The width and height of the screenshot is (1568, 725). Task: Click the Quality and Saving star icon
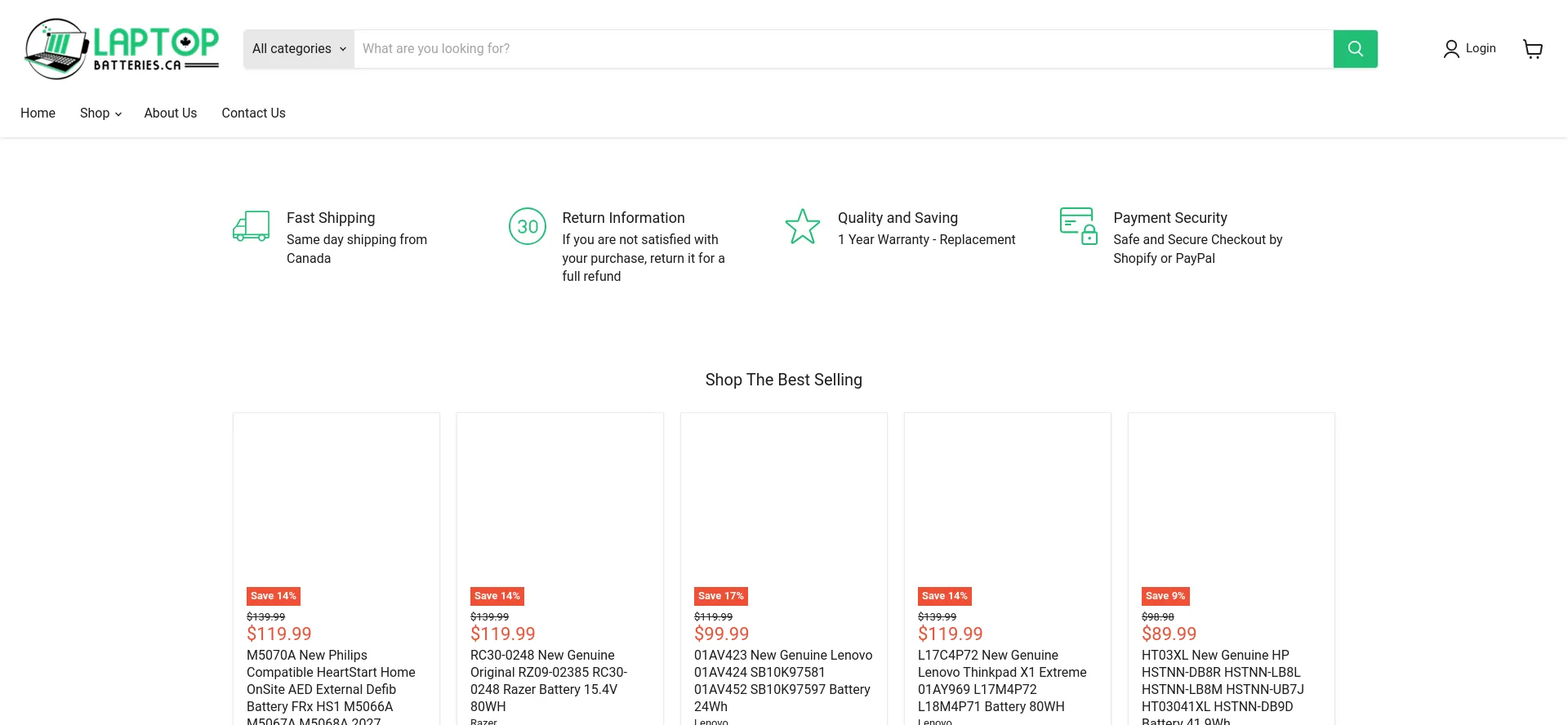tap(802, 226)
